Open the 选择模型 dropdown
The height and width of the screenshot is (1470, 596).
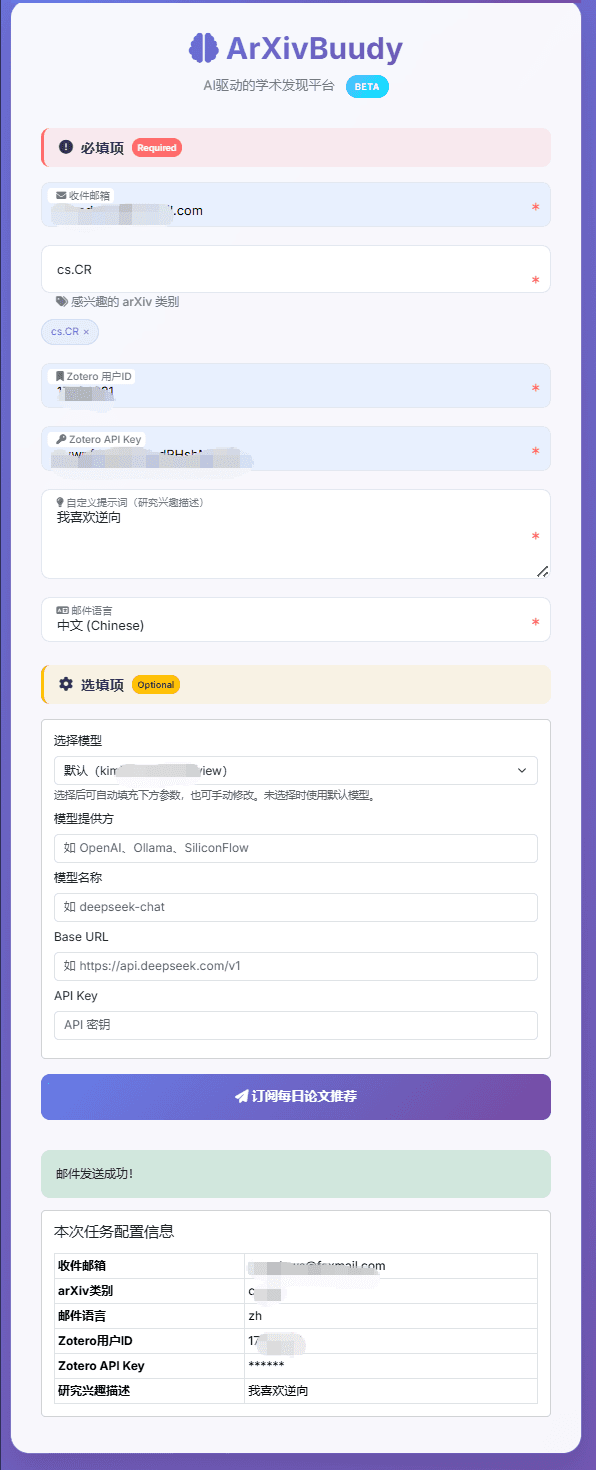296,770
